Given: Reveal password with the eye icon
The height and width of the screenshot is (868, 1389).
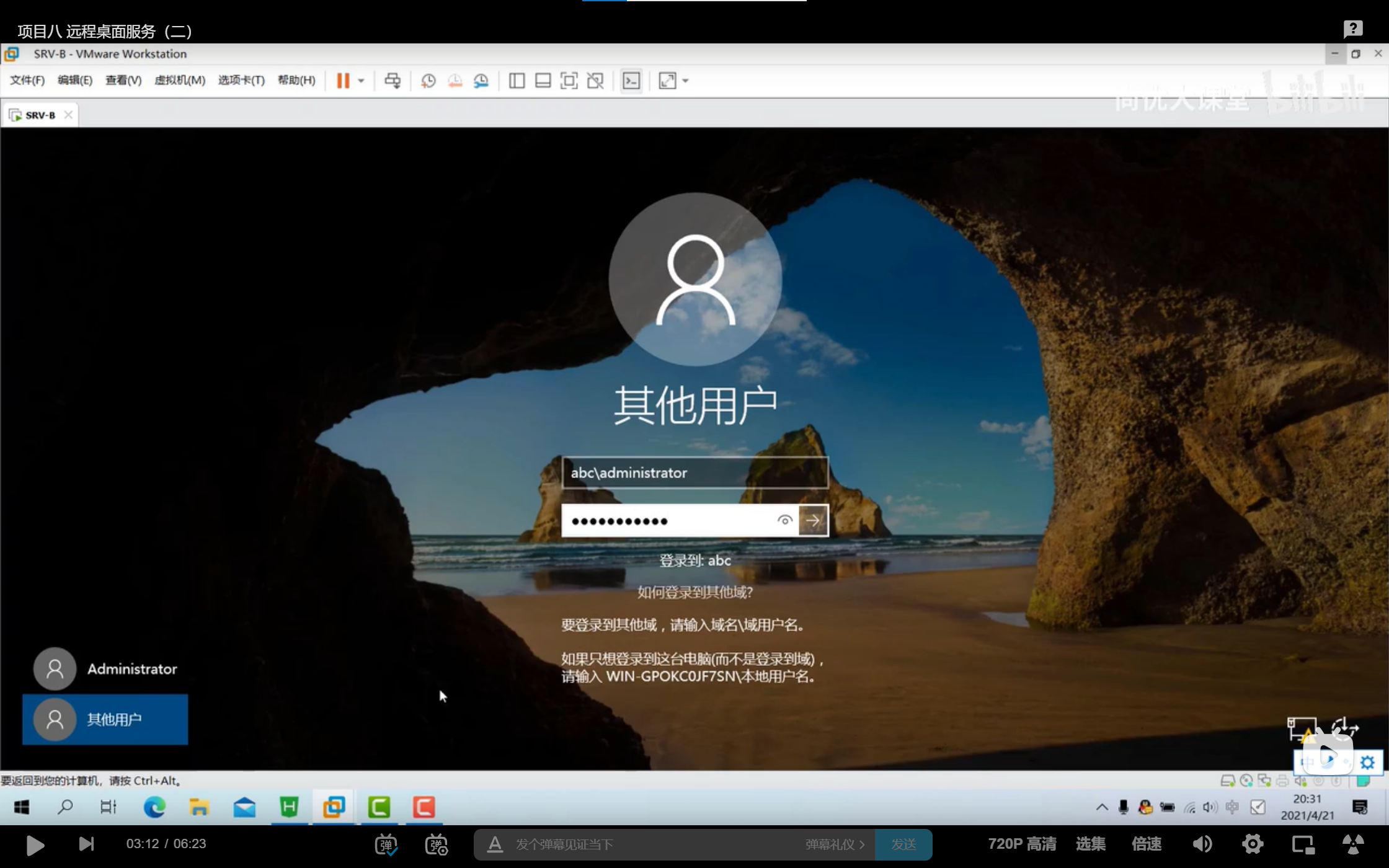Looking at the screenshot, I should click(x=784, y=521).
